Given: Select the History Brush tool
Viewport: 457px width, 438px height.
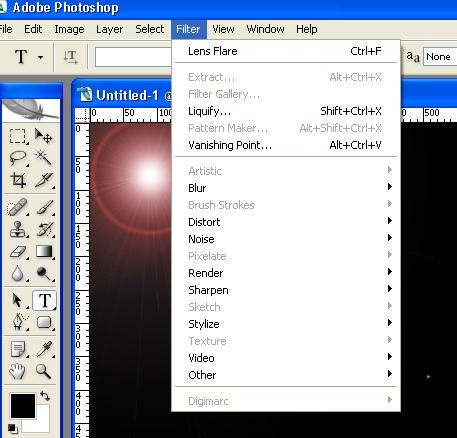Looking at the screenshot, I should (44, 229).
